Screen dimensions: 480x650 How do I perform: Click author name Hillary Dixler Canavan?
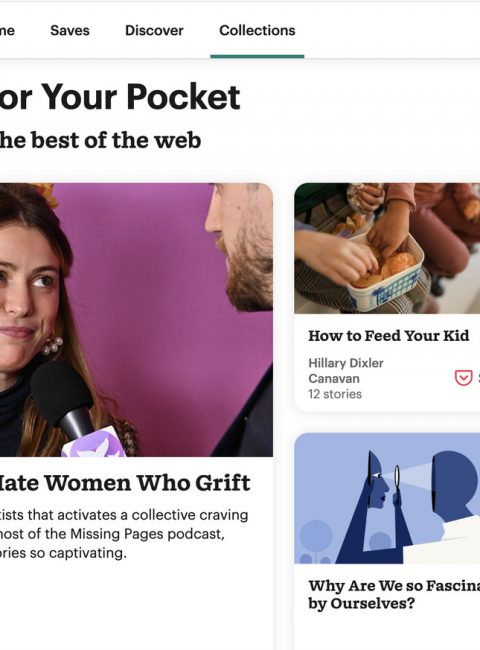346,371
